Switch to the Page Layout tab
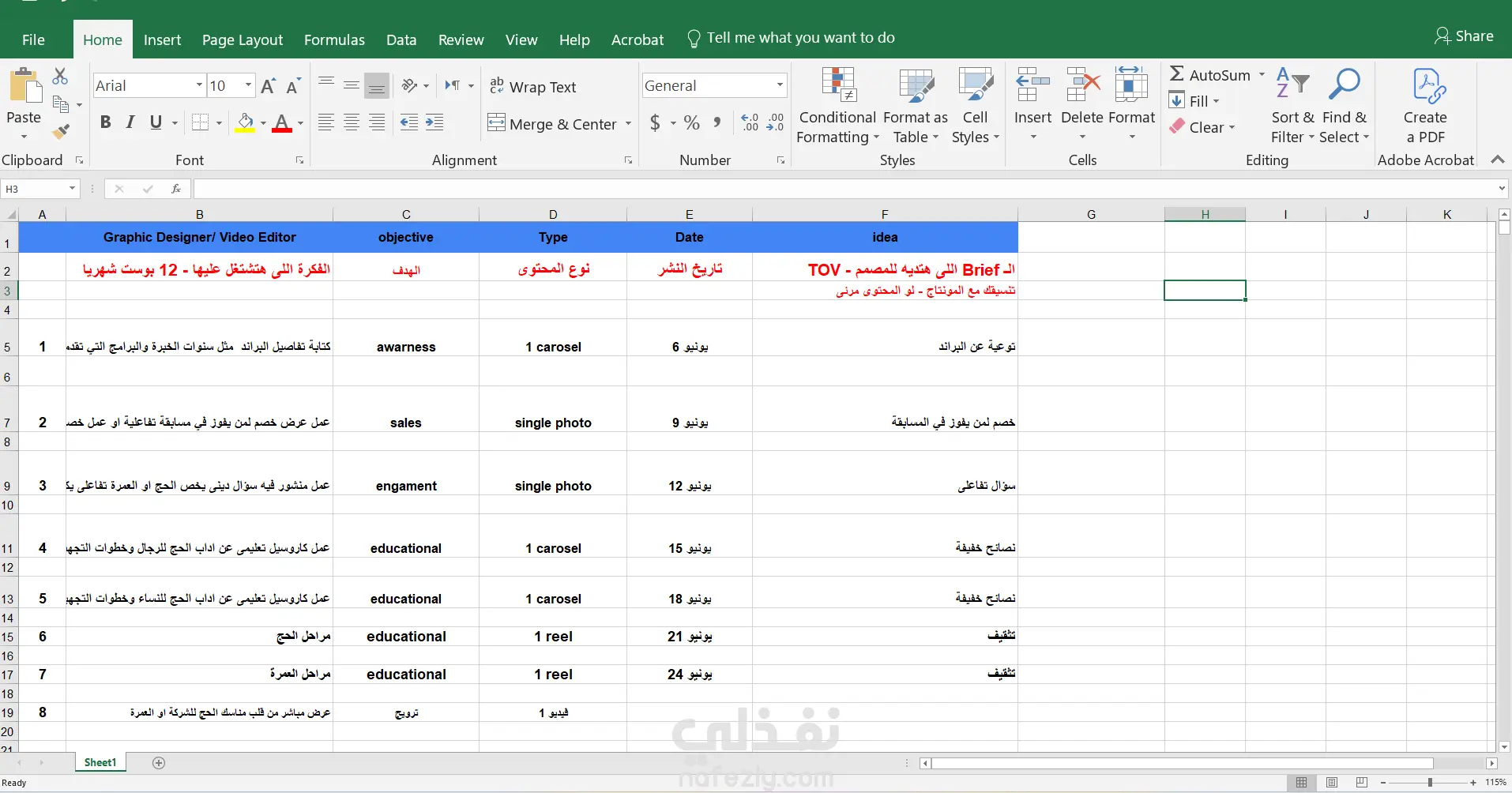Viewport: 1512px width, 793px height. 243,39
